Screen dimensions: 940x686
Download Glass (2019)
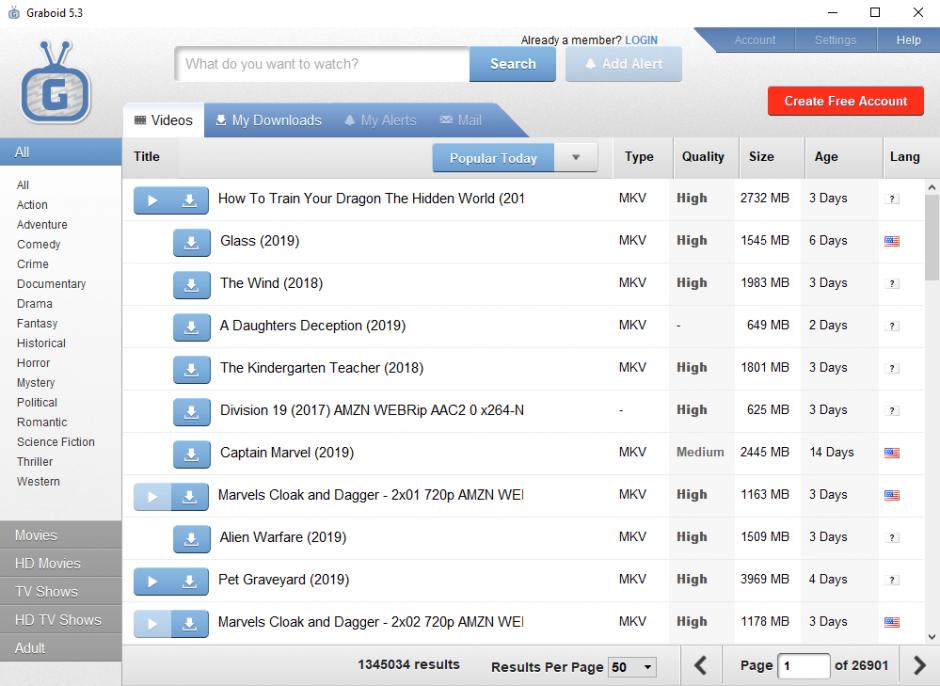192,242
